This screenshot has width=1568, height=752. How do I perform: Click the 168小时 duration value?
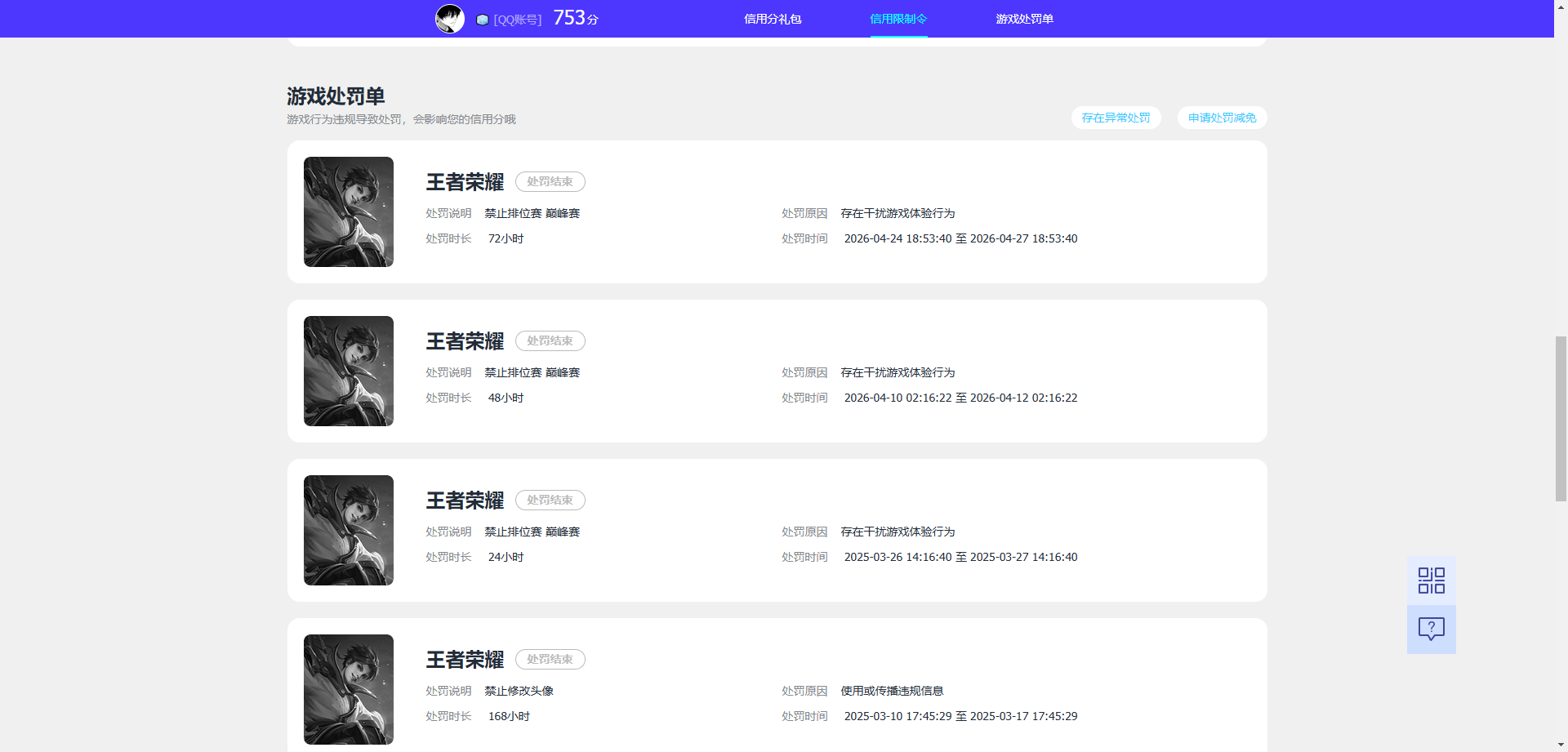click(509, 716)
